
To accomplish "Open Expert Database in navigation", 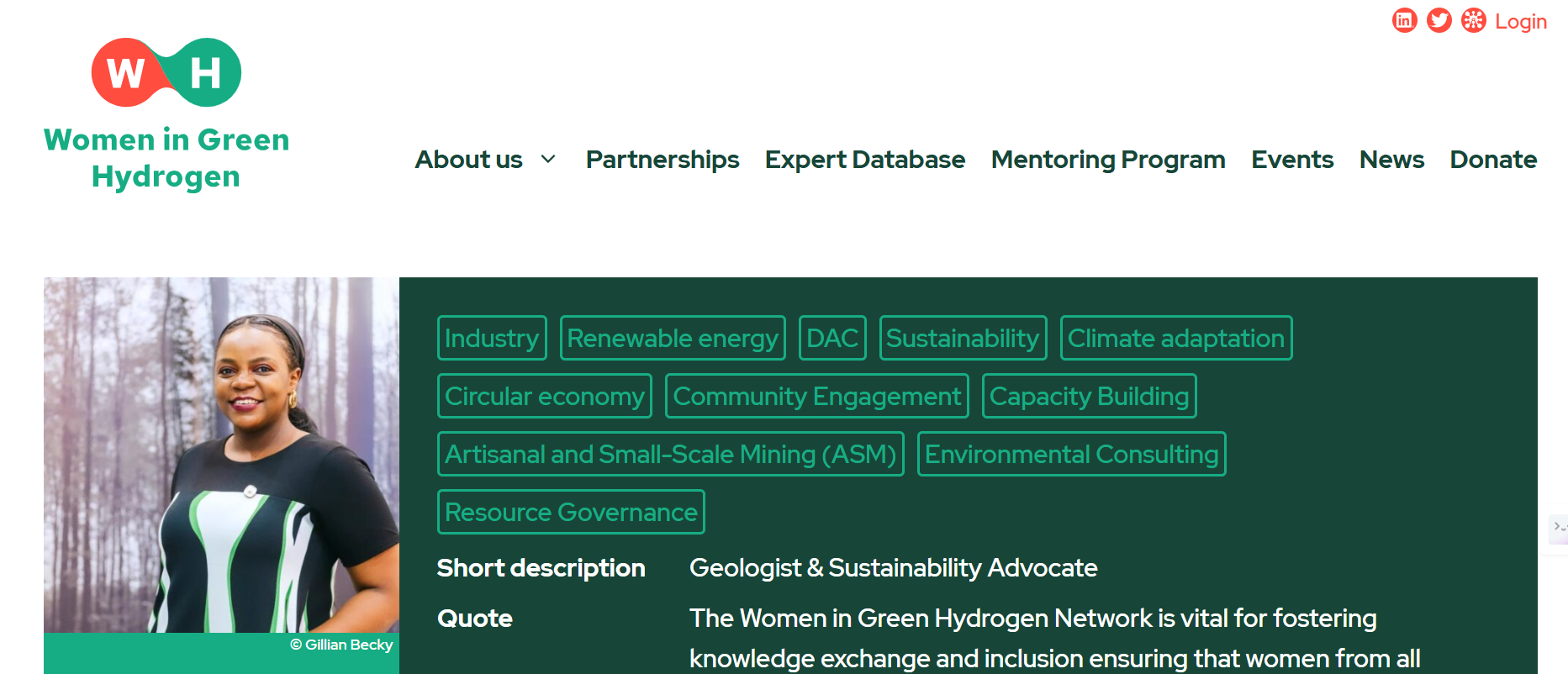I will click(864, 160).
